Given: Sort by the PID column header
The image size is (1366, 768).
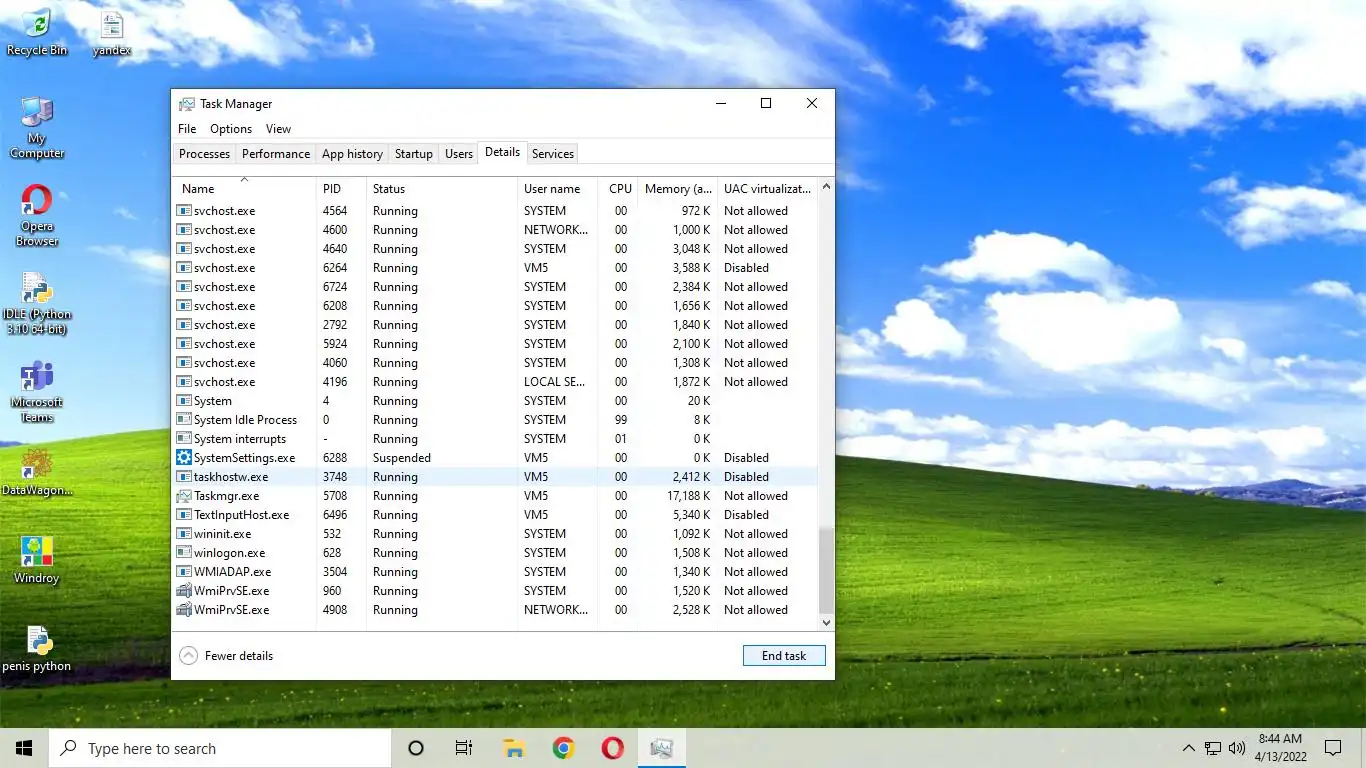Looking at the screenshot, I should 341,188.
